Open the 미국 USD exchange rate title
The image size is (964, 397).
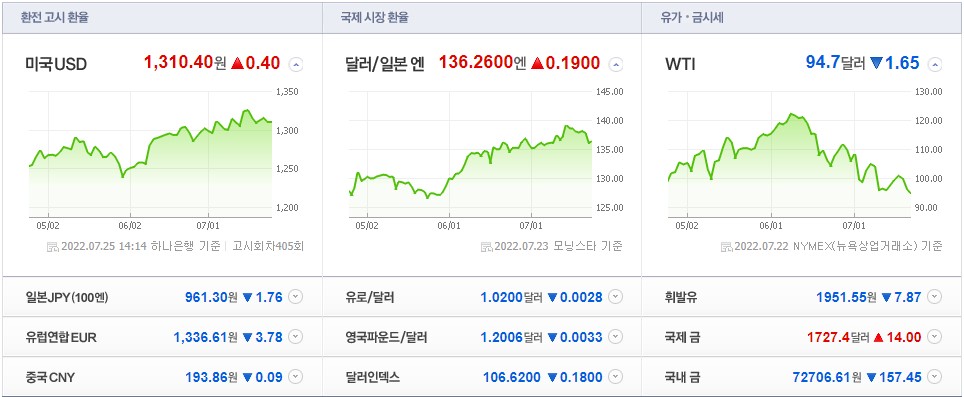(56, 64)
